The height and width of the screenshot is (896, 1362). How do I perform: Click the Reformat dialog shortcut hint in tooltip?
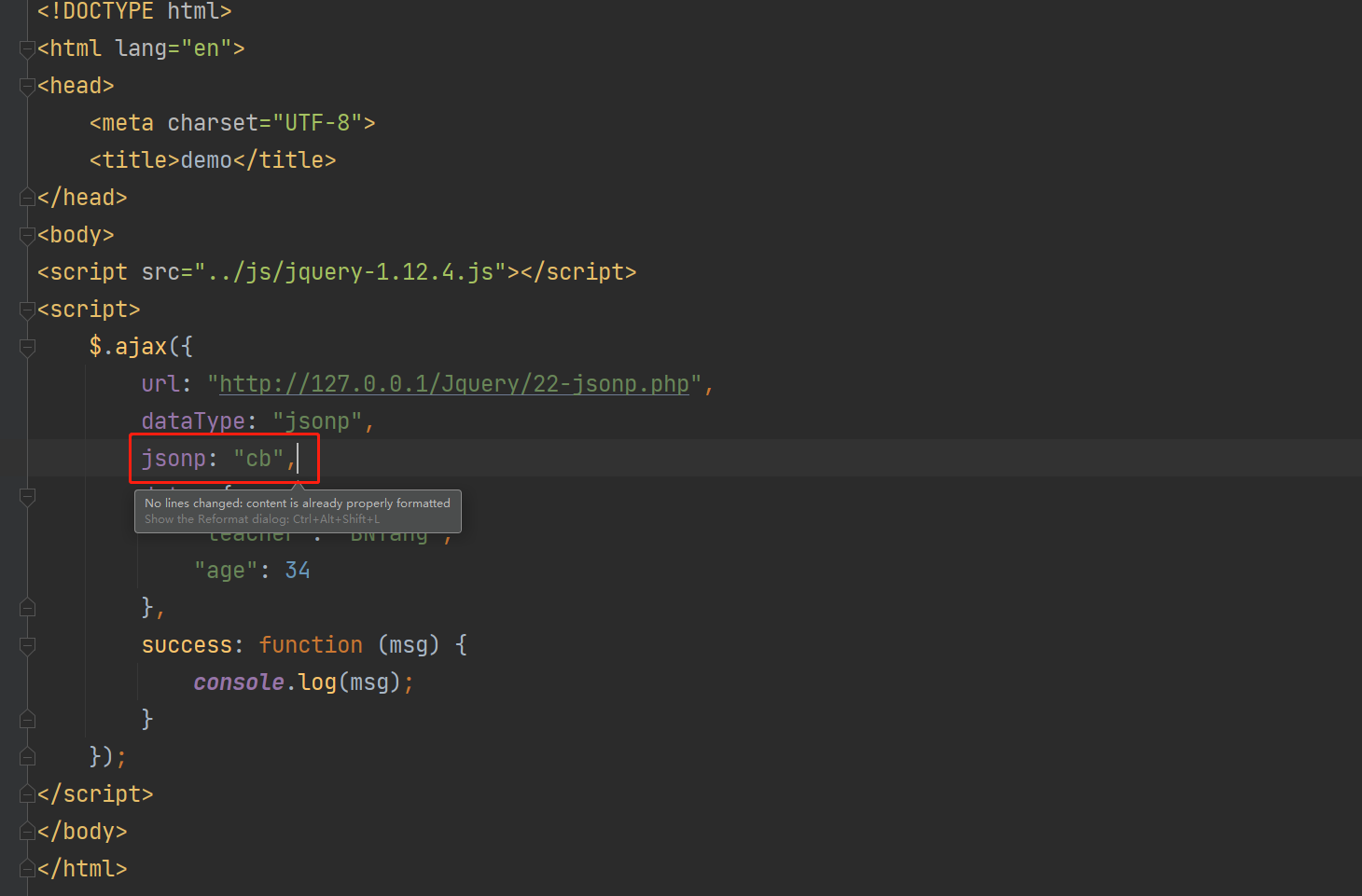[262, 519]
